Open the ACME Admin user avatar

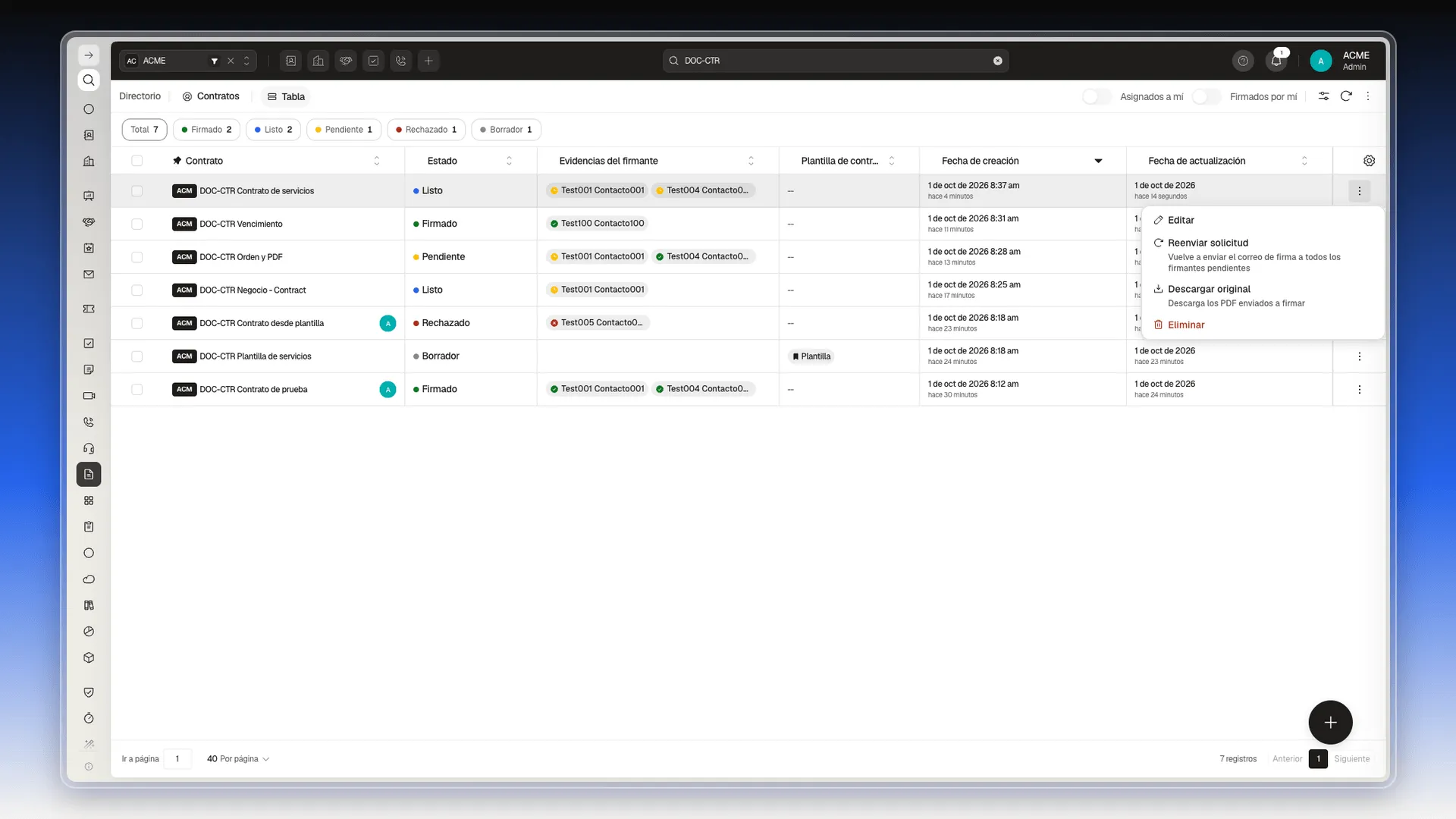click(1320, 61)
